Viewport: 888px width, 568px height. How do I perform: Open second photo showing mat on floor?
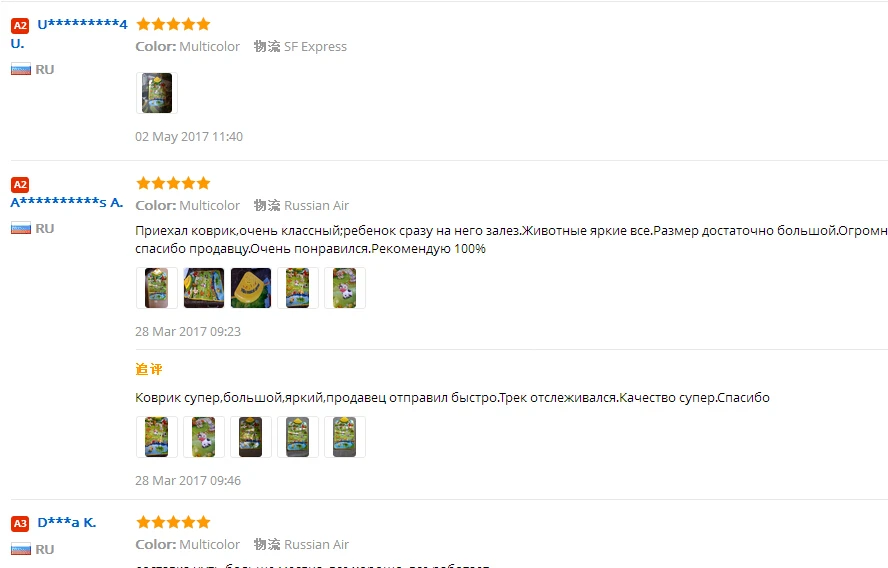[204, 288]
